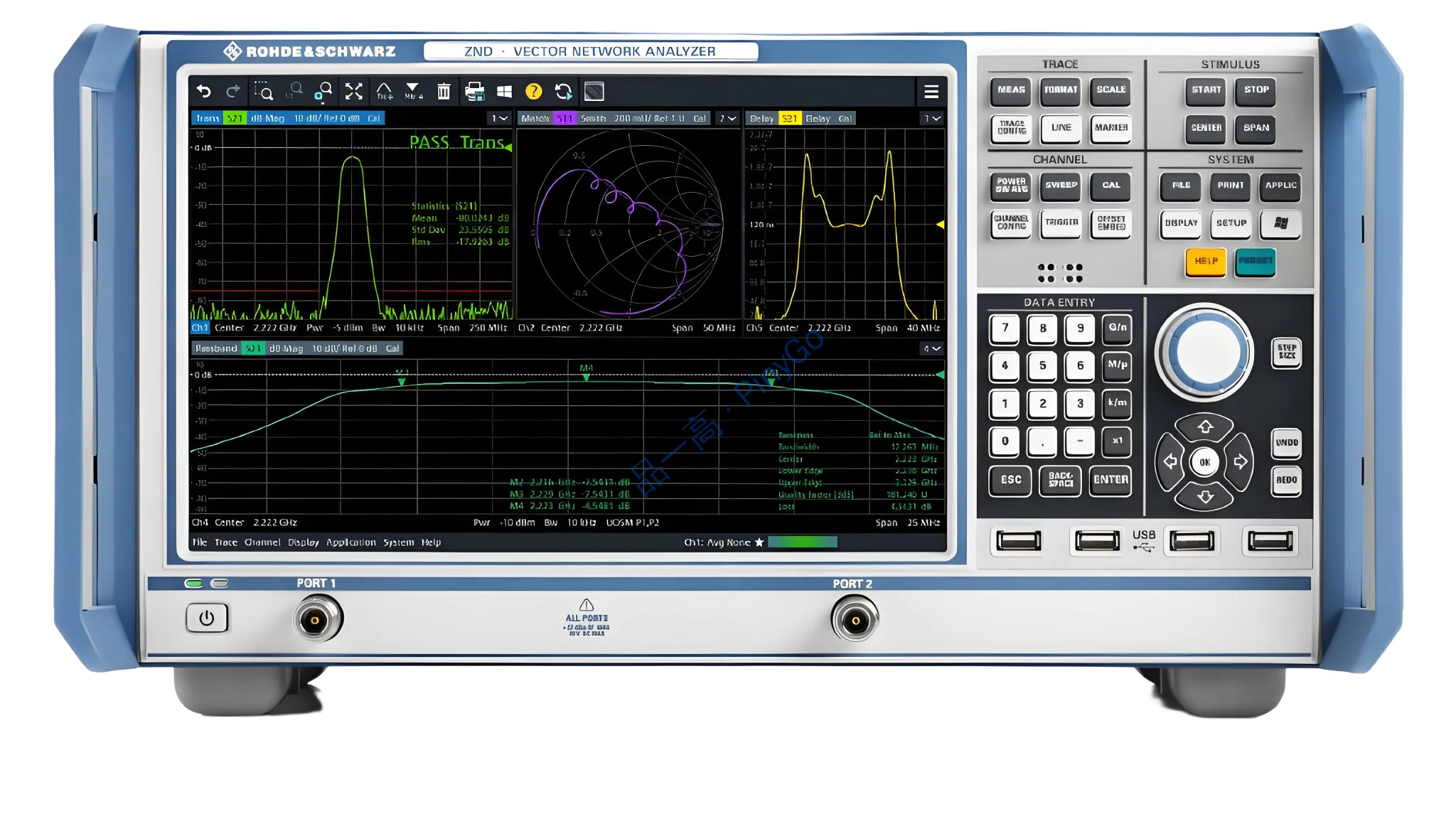Open the File menu on the screen
This screenshot has width=1456, height=819.
coord(200,542)
